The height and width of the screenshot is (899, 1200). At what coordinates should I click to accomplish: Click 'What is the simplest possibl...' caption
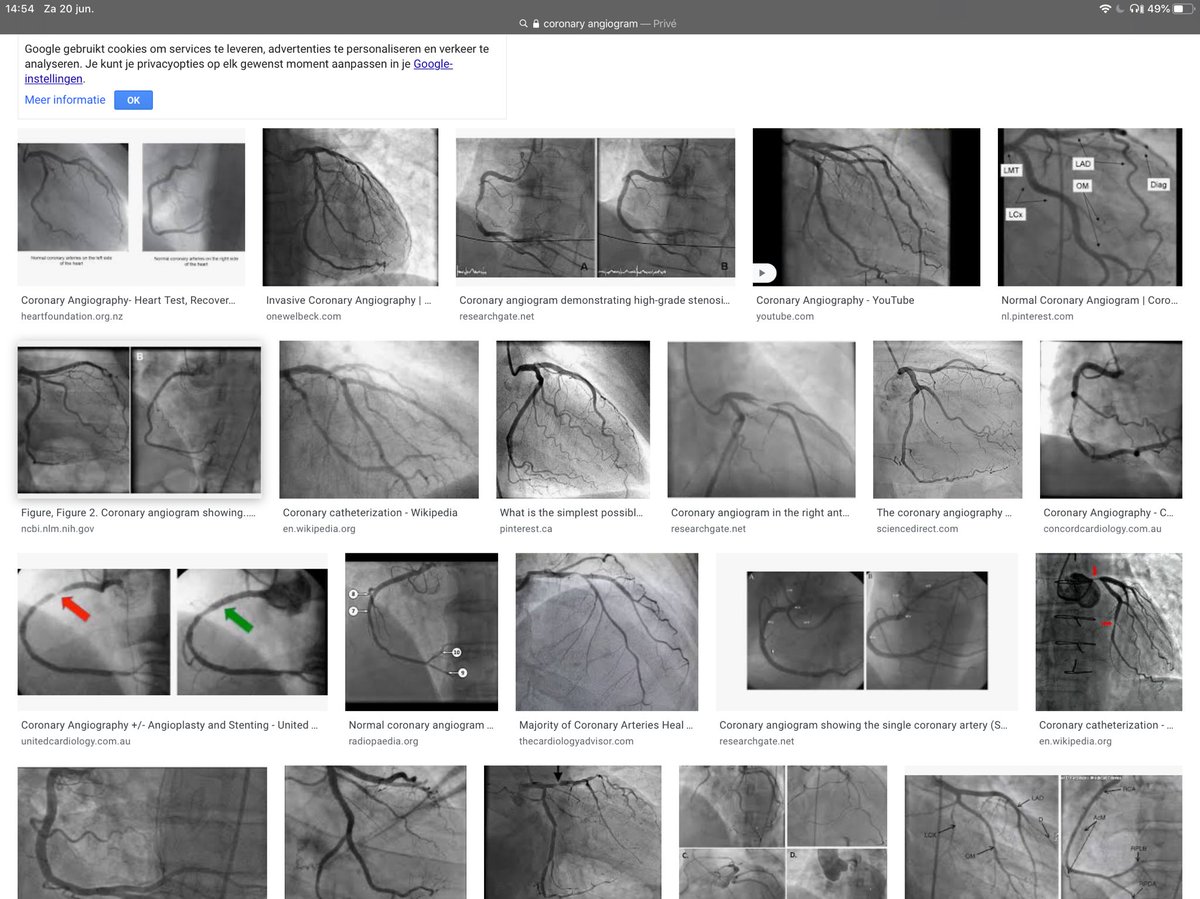click(571, 513)
